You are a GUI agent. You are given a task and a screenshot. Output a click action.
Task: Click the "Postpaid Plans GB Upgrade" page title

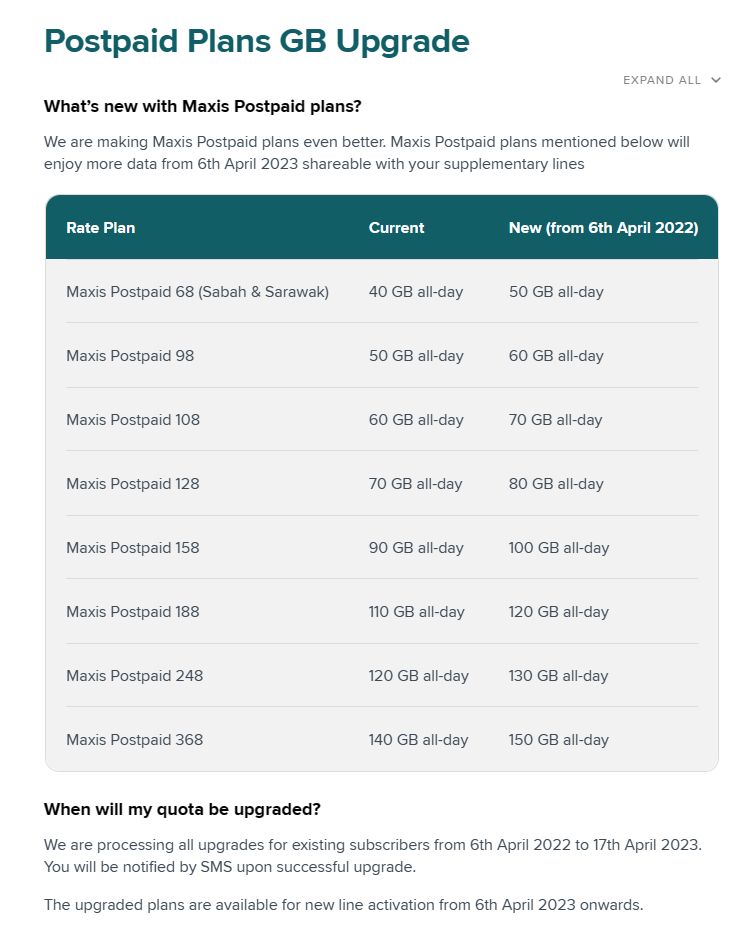pos(257,41)
